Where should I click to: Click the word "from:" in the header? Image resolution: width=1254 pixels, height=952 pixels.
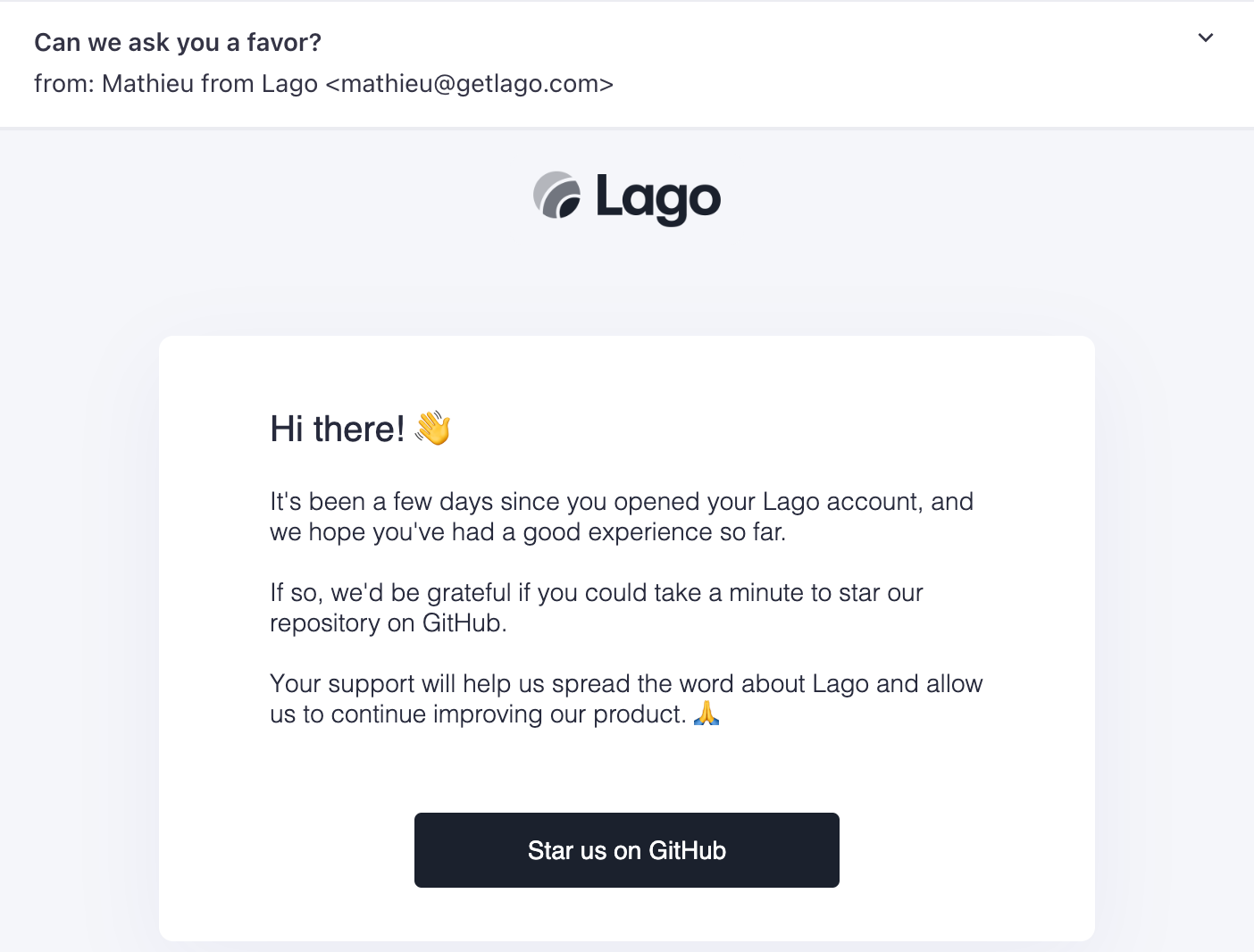[64, 84]
